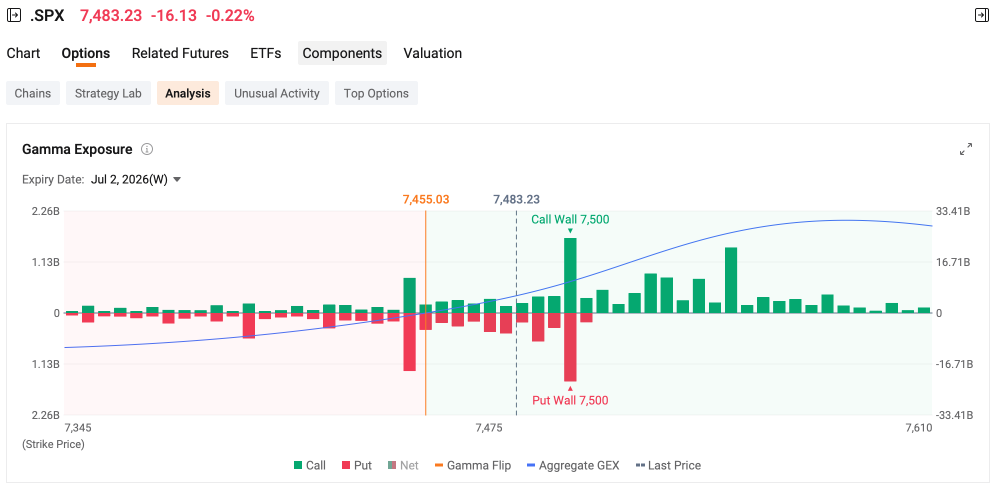
Task: Open the Related Futures tab
Action: pos(180,53)
